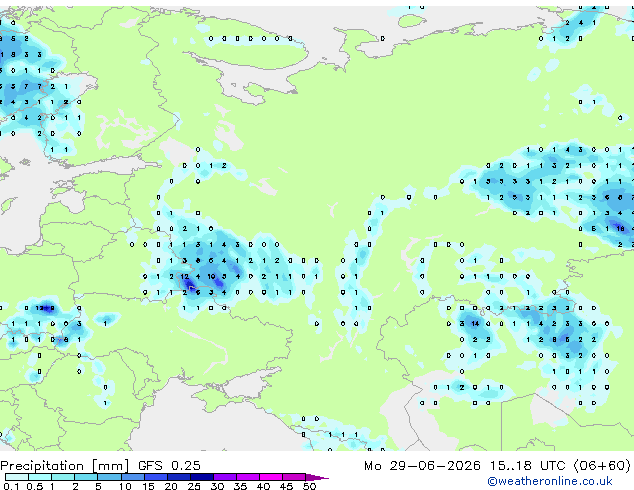
Task: Click the 40–45 mm magenta legend segment
Action: 271,477
